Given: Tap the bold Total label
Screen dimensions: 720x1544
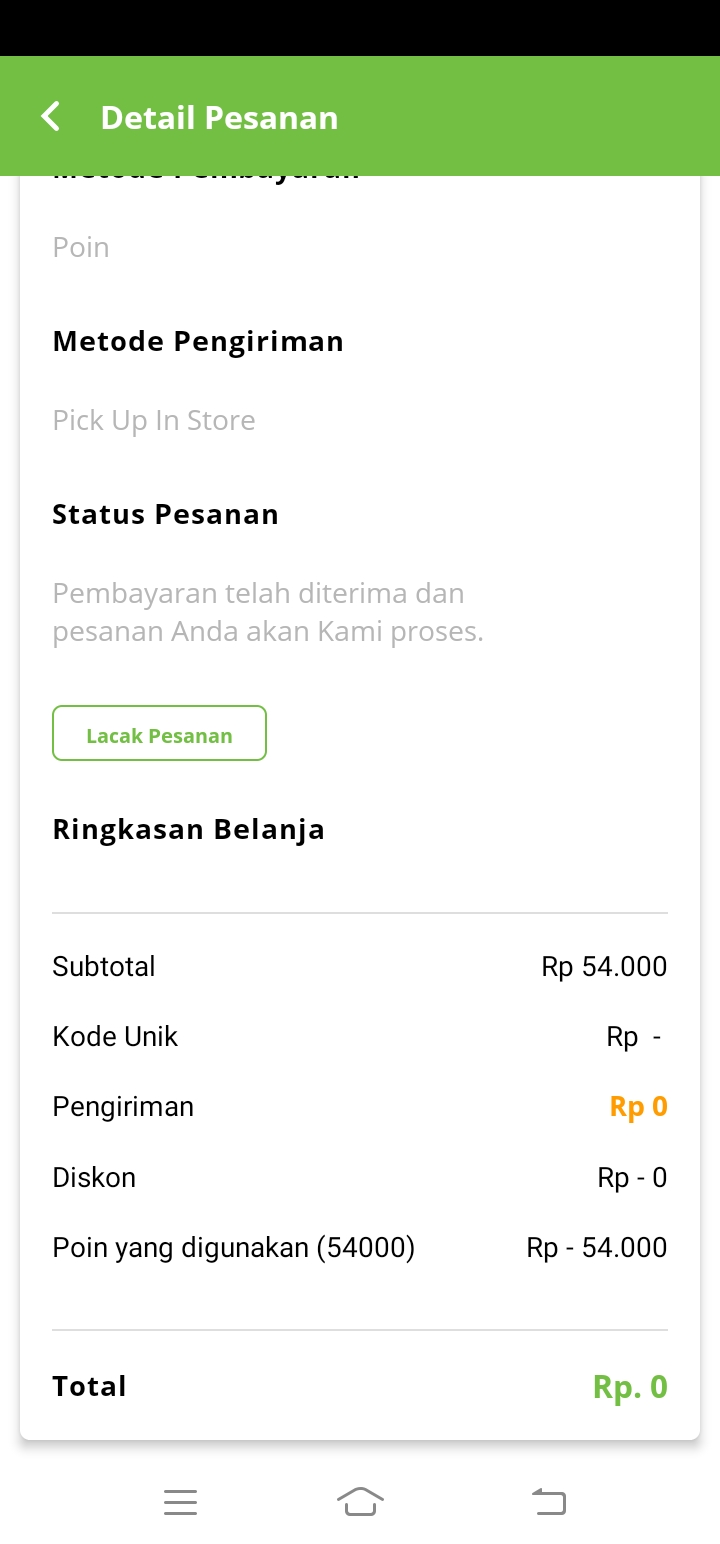Looking at the screenshot, I should pos(89,1387).
